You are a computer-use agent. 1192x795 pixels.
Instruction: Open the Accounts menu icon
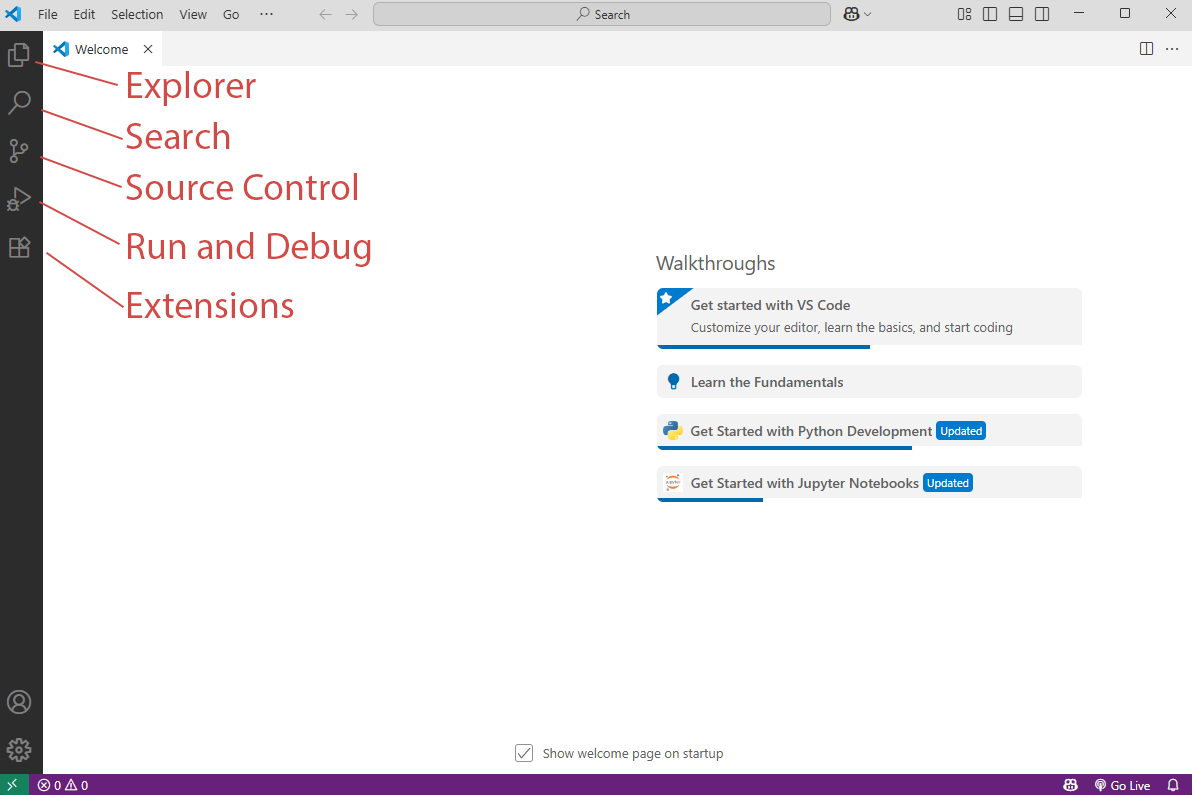tap(19, 702)
